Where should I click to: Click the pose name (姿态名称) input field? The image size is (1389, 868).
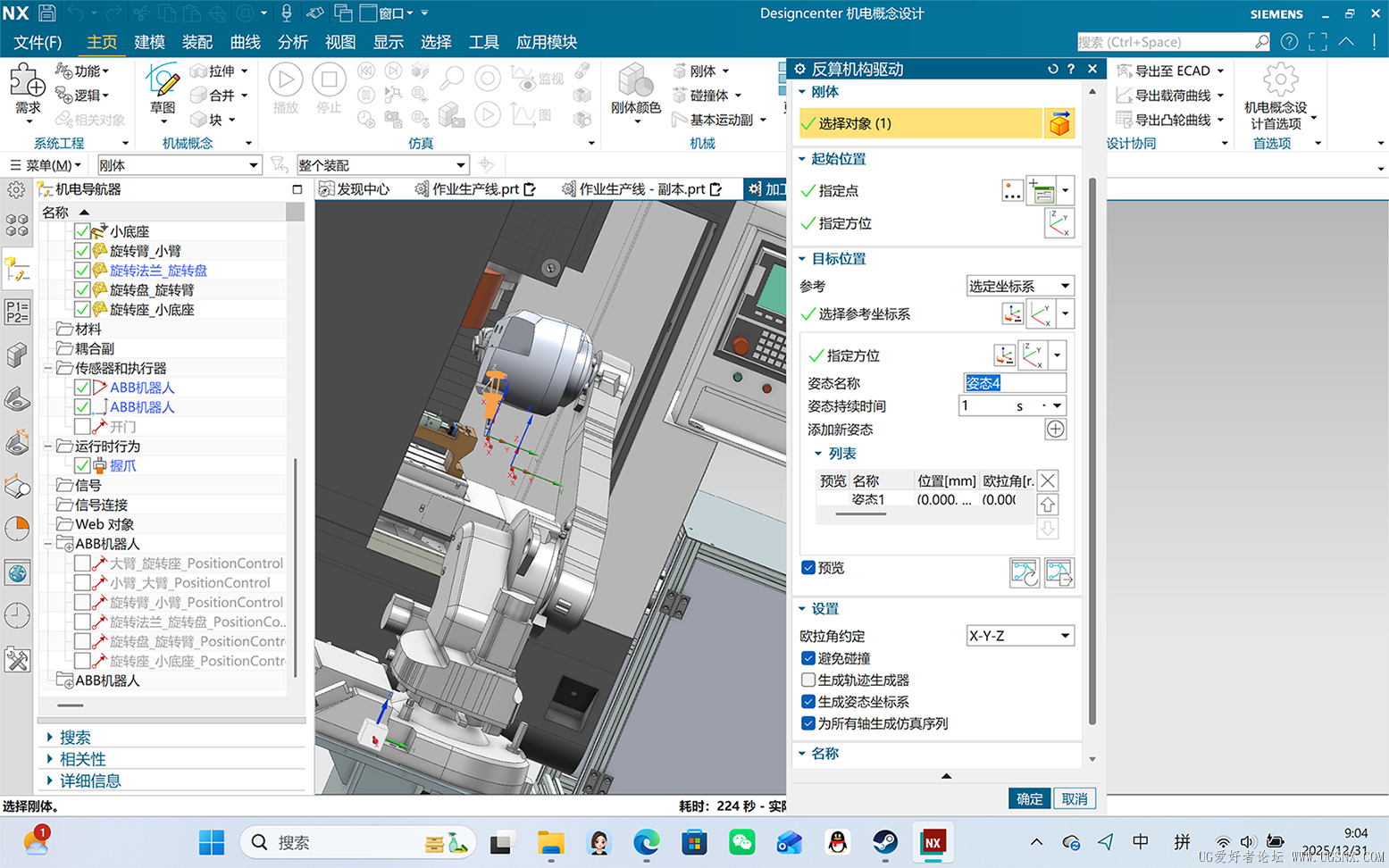click(x=1014, y=383)
